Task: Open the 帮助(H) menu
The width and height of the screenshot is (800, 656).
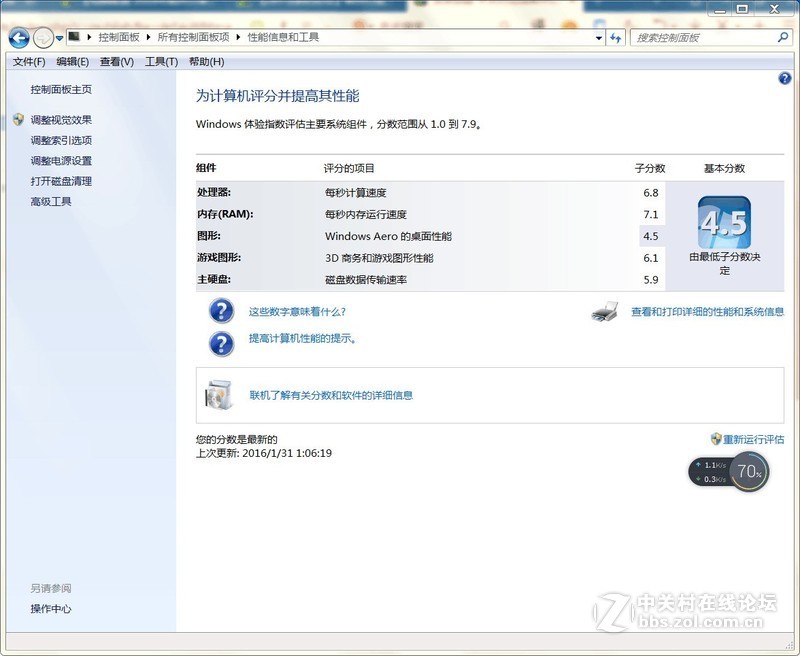Action: [x=207, y=62]
